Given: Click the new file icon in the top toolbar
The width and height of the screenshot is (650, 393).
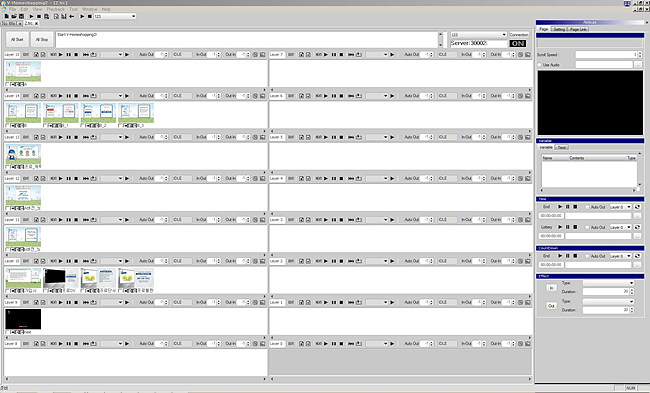Looking at the screenshot, I should coord(7,16).
